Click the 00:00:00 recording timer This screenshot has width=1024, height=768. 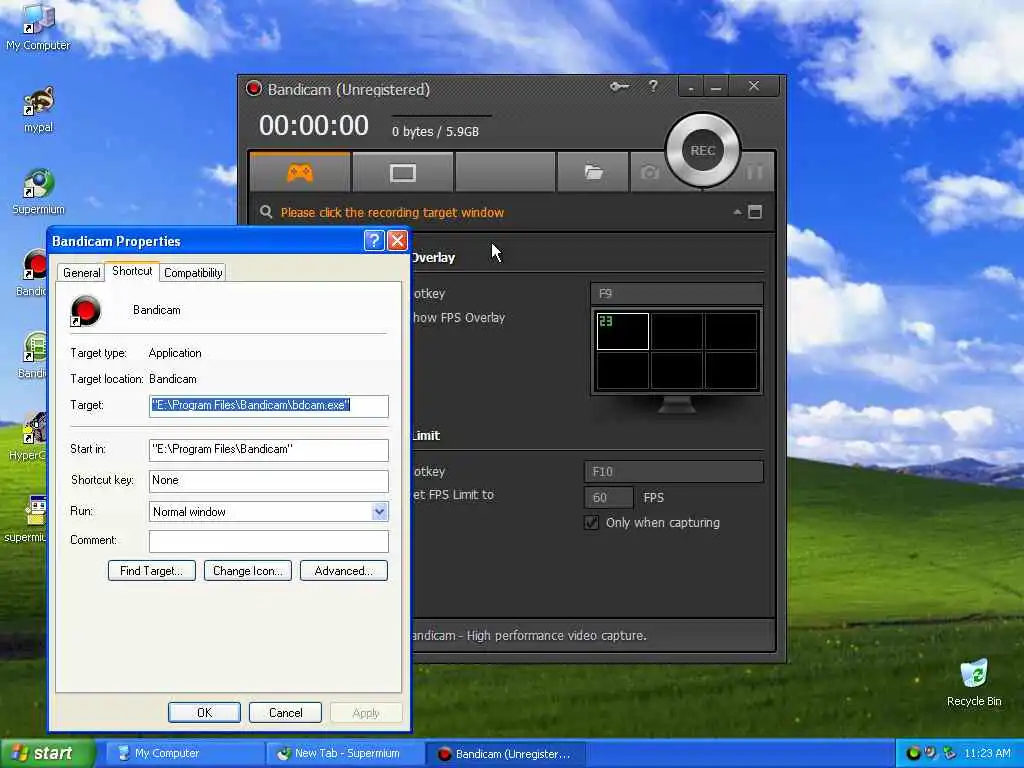314,125
